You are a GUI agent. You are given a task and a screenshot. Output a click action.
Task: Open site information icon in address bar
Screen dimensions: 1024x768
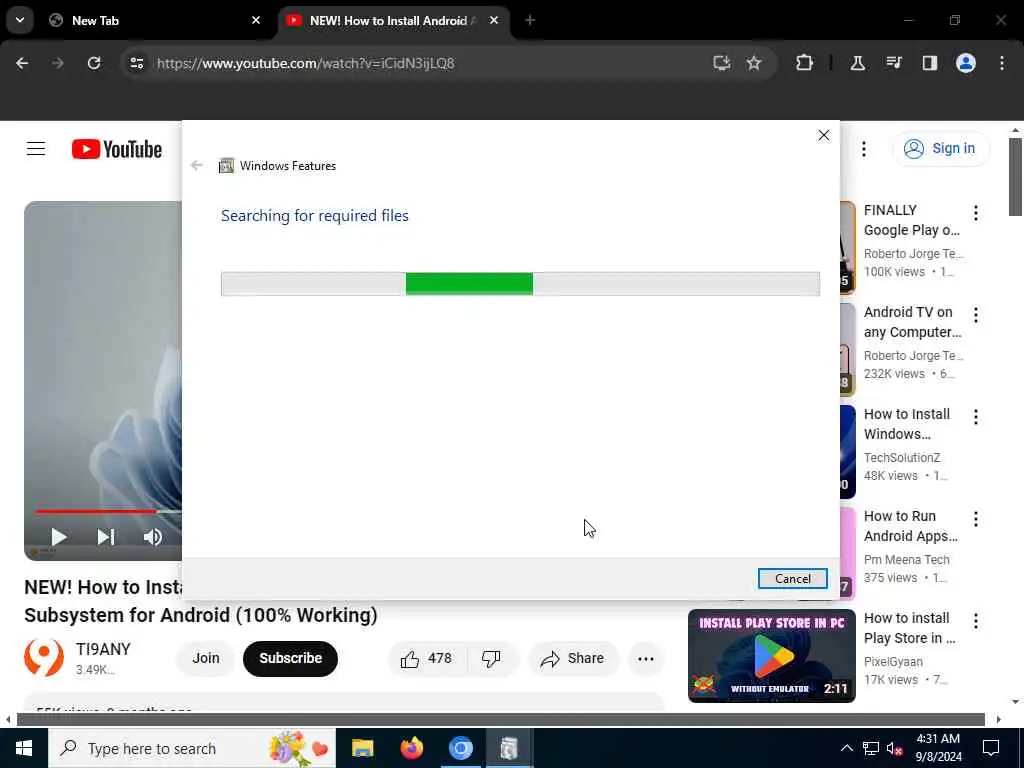click(136, 63)
